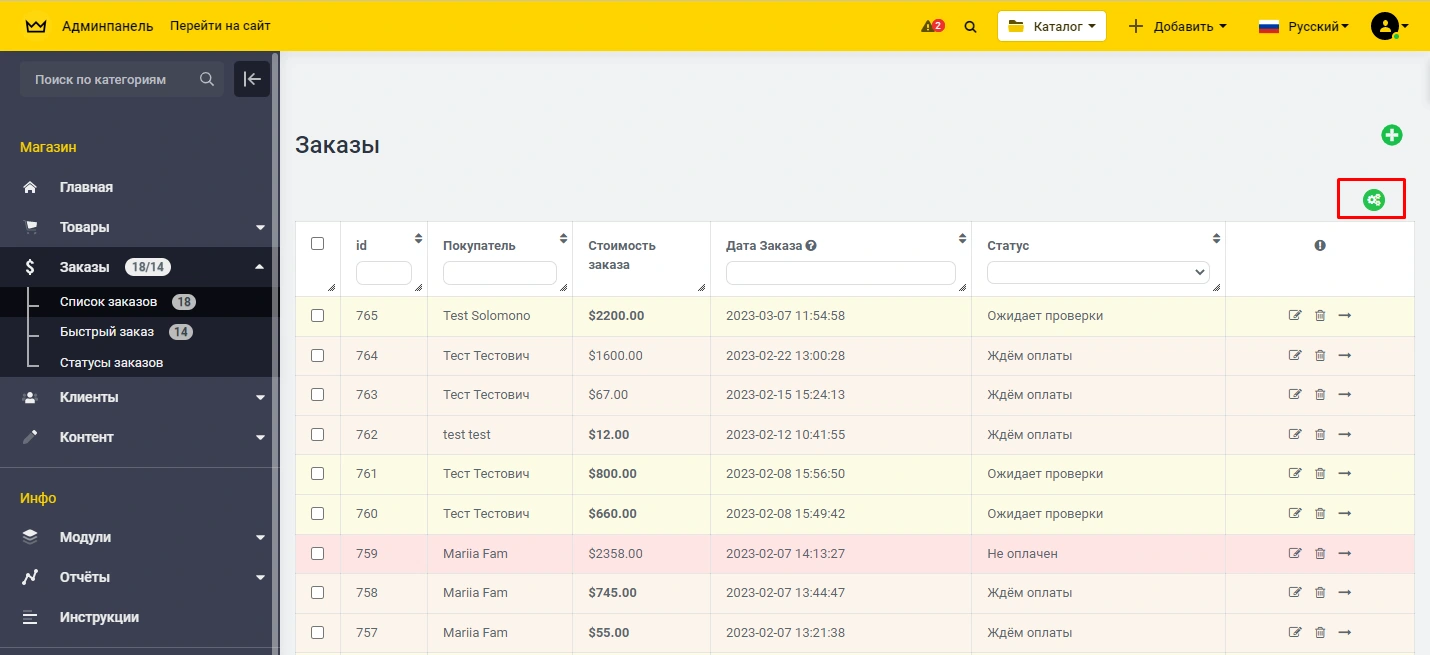The height and width of the screenshot is (655, 1430).
Task: Open the Русский language selector
Action: pyautogui.click(x=1304, y=26)
